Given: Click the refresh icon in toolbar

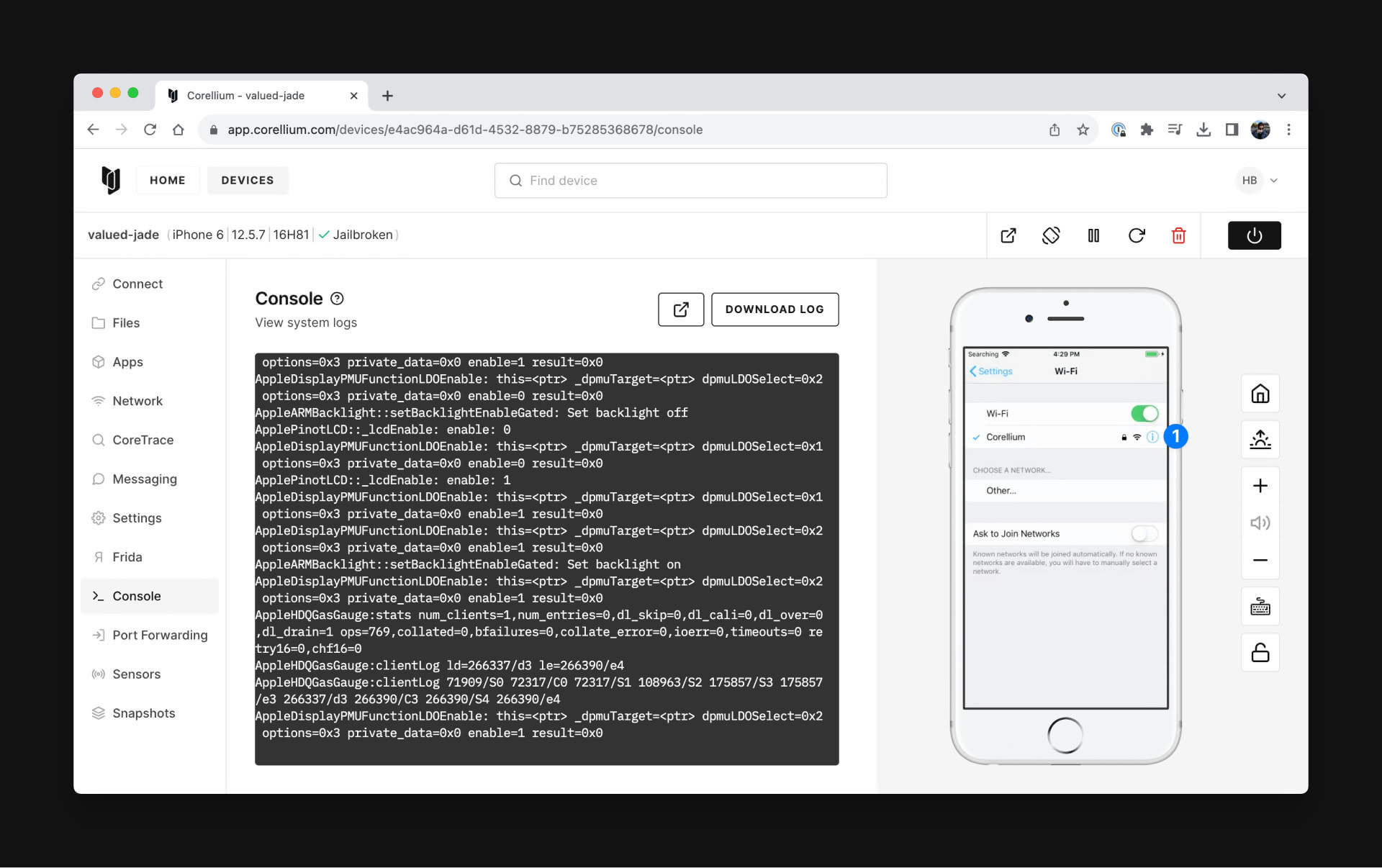Looking at the screenshot, I should (1137, 235).
